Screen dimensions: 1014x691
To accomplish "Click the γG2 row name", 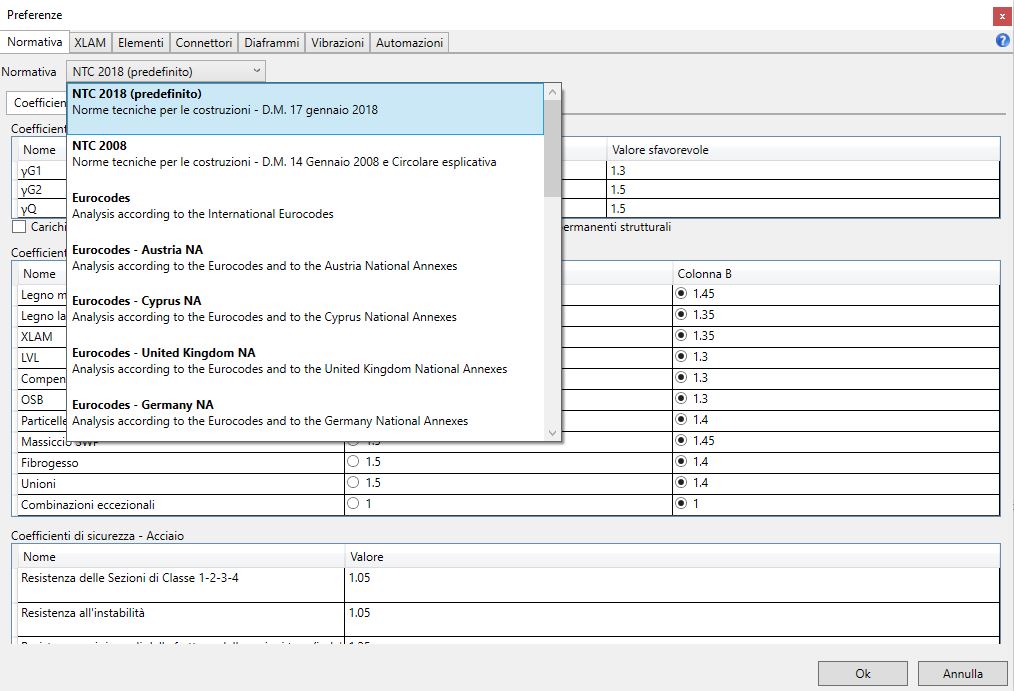I will click(x=31, y=189).
